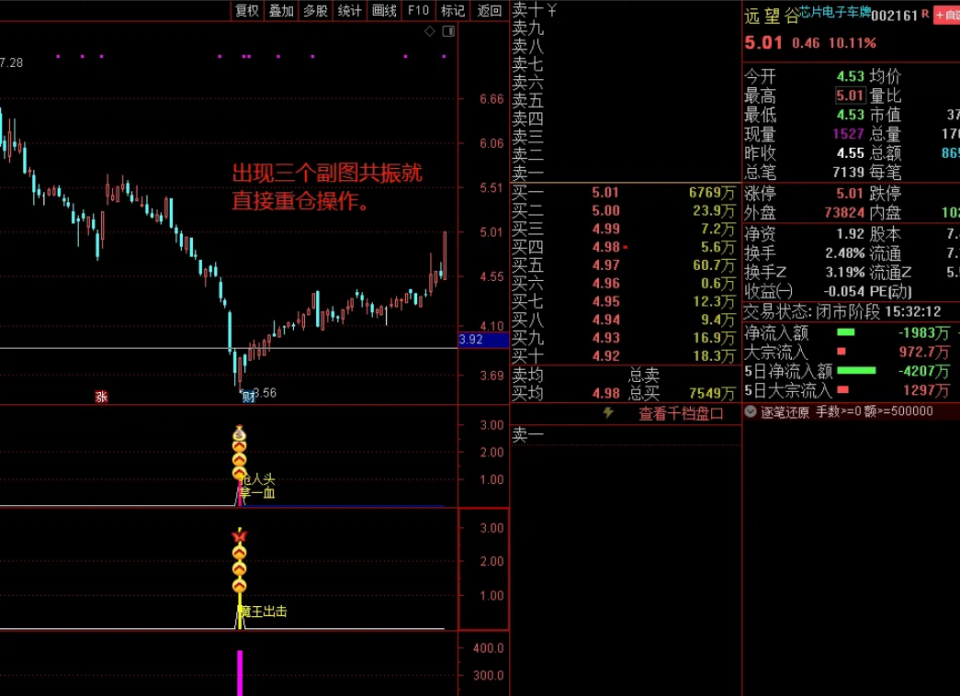This screenshot has height=696, width=960.
Task: Click the magenta volume bar in the bottom sub-chart
Action: pos(240,673)
